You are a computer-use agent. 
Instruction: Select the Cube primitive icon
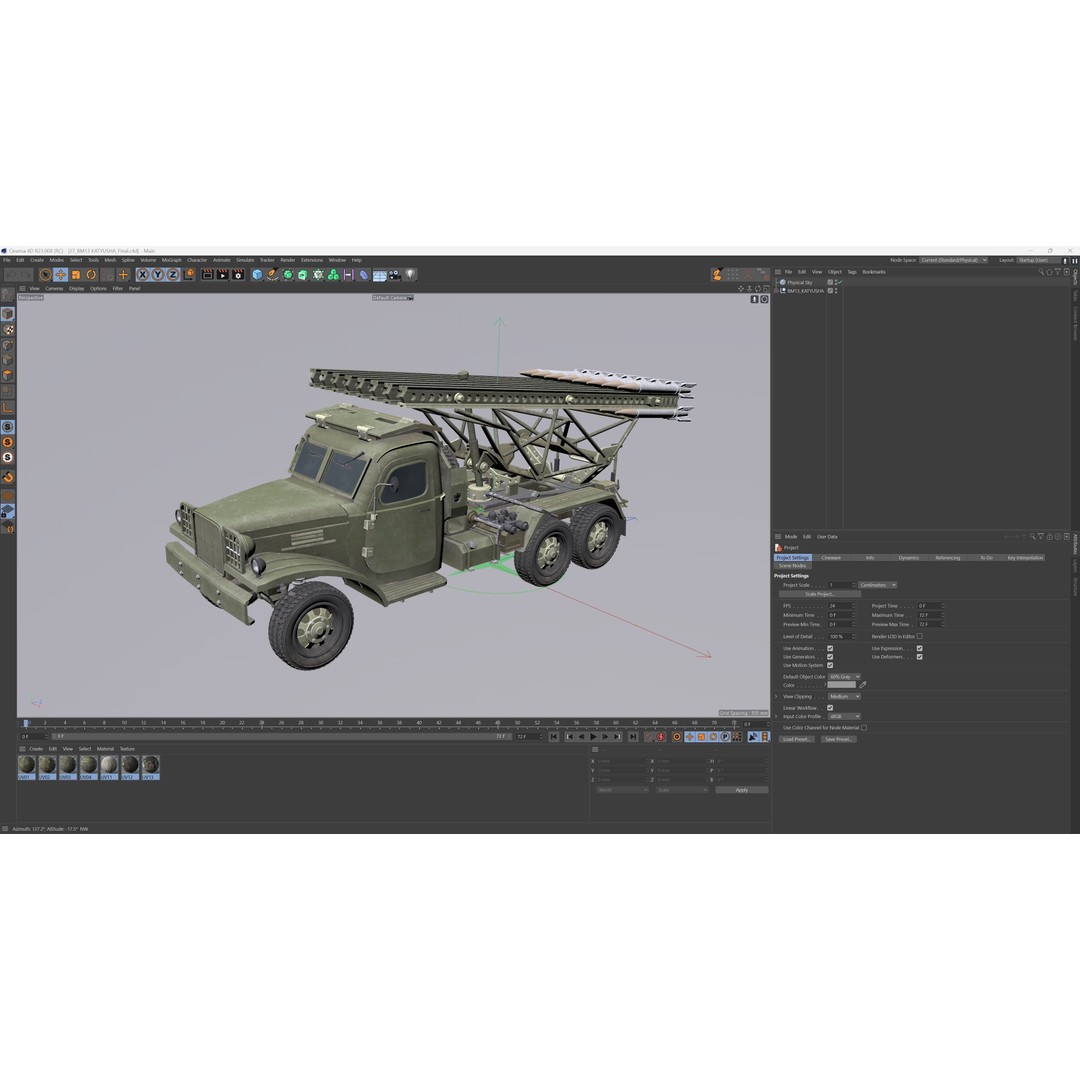pyautogui.click(x=256, y=275)
